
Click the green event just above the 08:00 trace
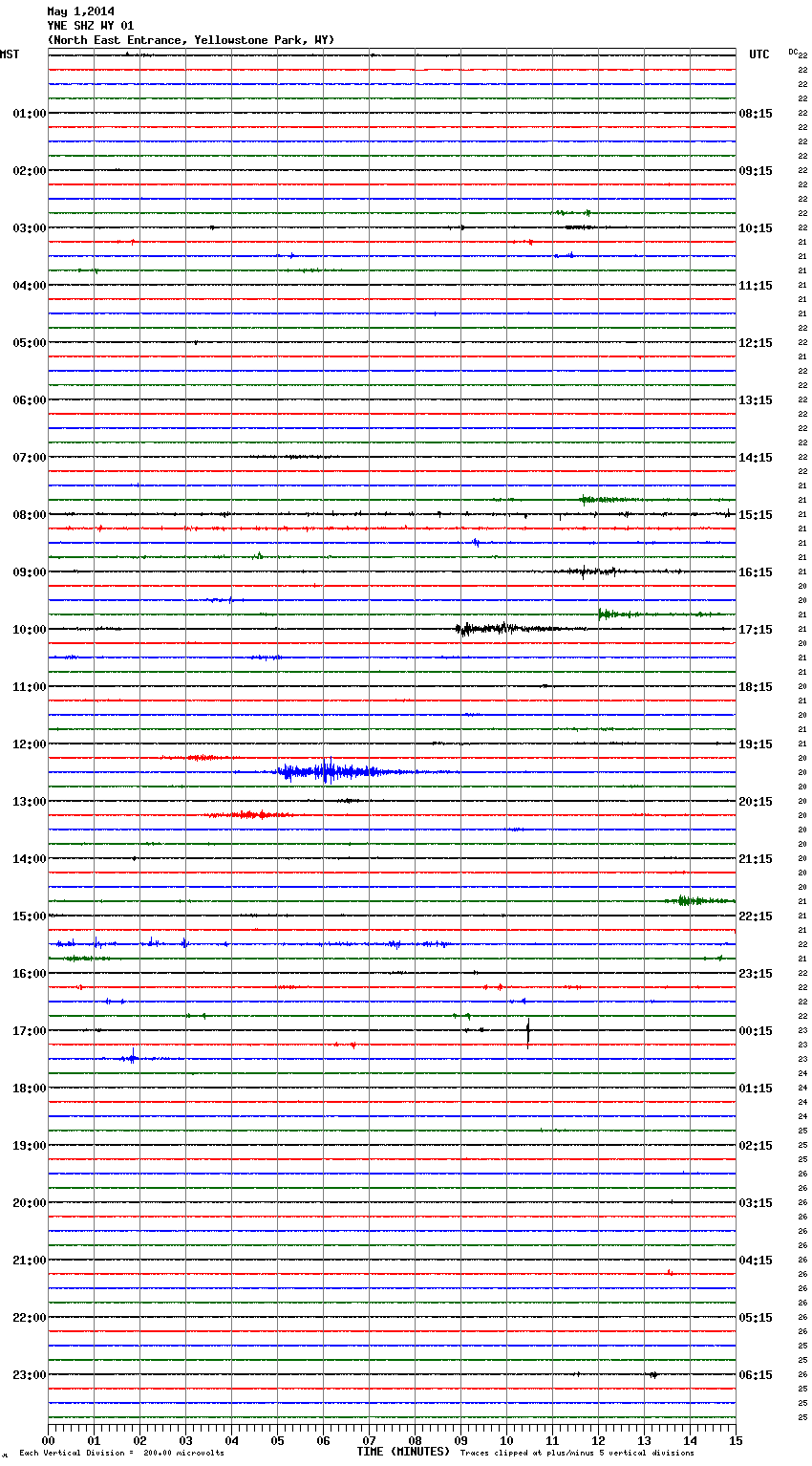pyautogui.click(x=602, y=499)
